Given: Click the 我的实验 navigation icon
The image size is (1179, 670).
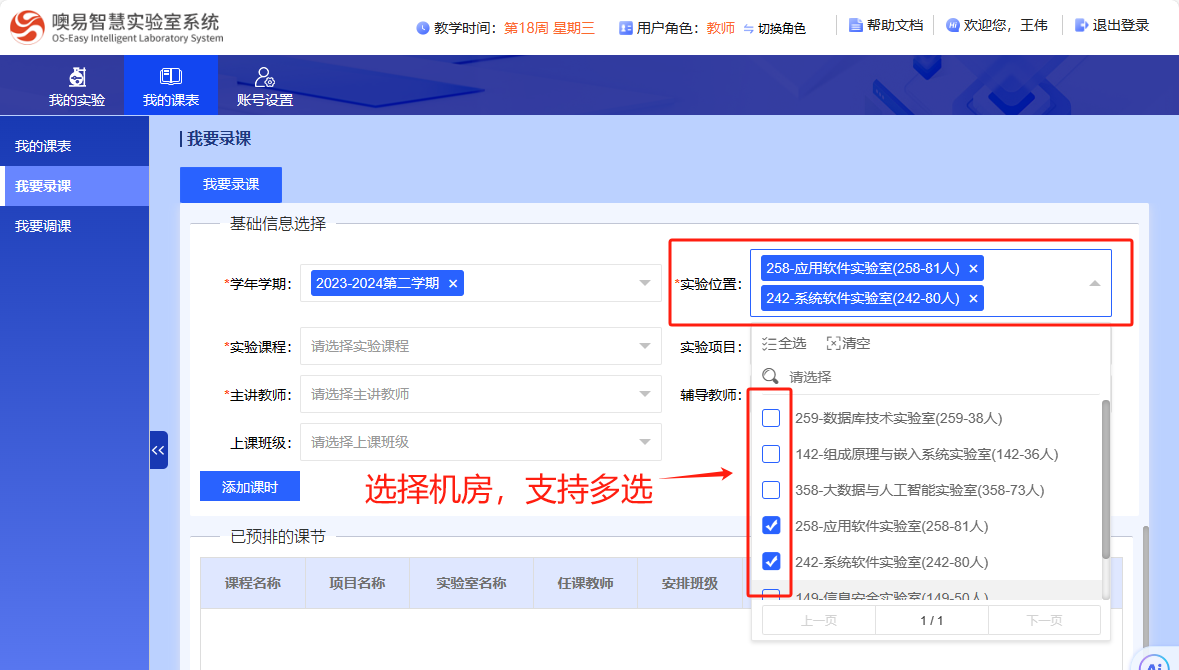Looking at the screenshot, I should tap(77, 77).
